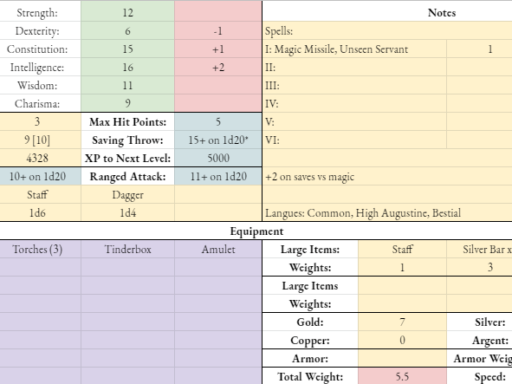Click the Tinderbox equipment cell

coord(127,249)
